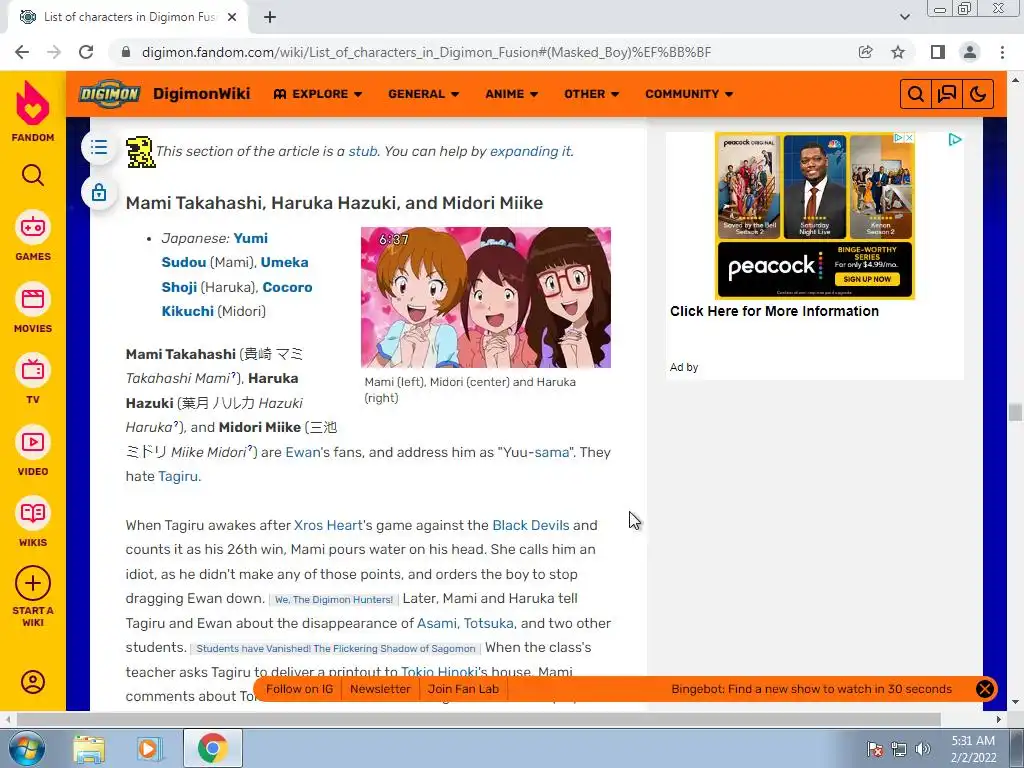Click the Start a Wiki plus icon
The image size is (1024, 768).
[33, 583]
